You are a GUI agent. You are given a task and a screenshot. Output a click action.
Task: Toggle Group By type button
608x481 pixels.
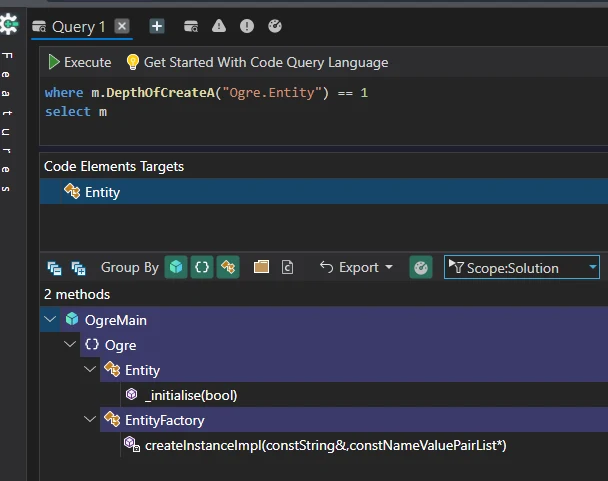[x=228, y=267]
